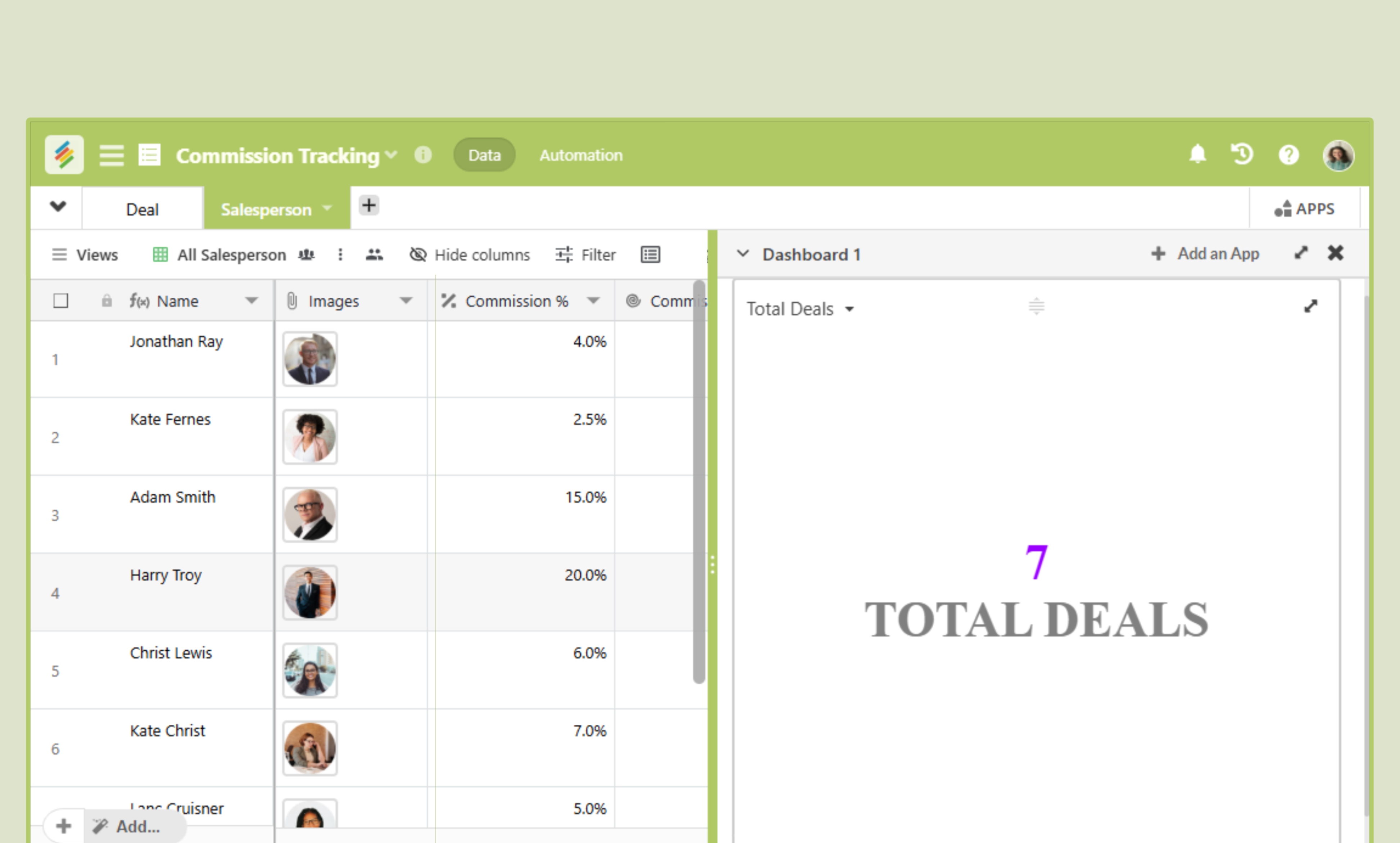Open the notifications bell icon

coord(1198,155)
